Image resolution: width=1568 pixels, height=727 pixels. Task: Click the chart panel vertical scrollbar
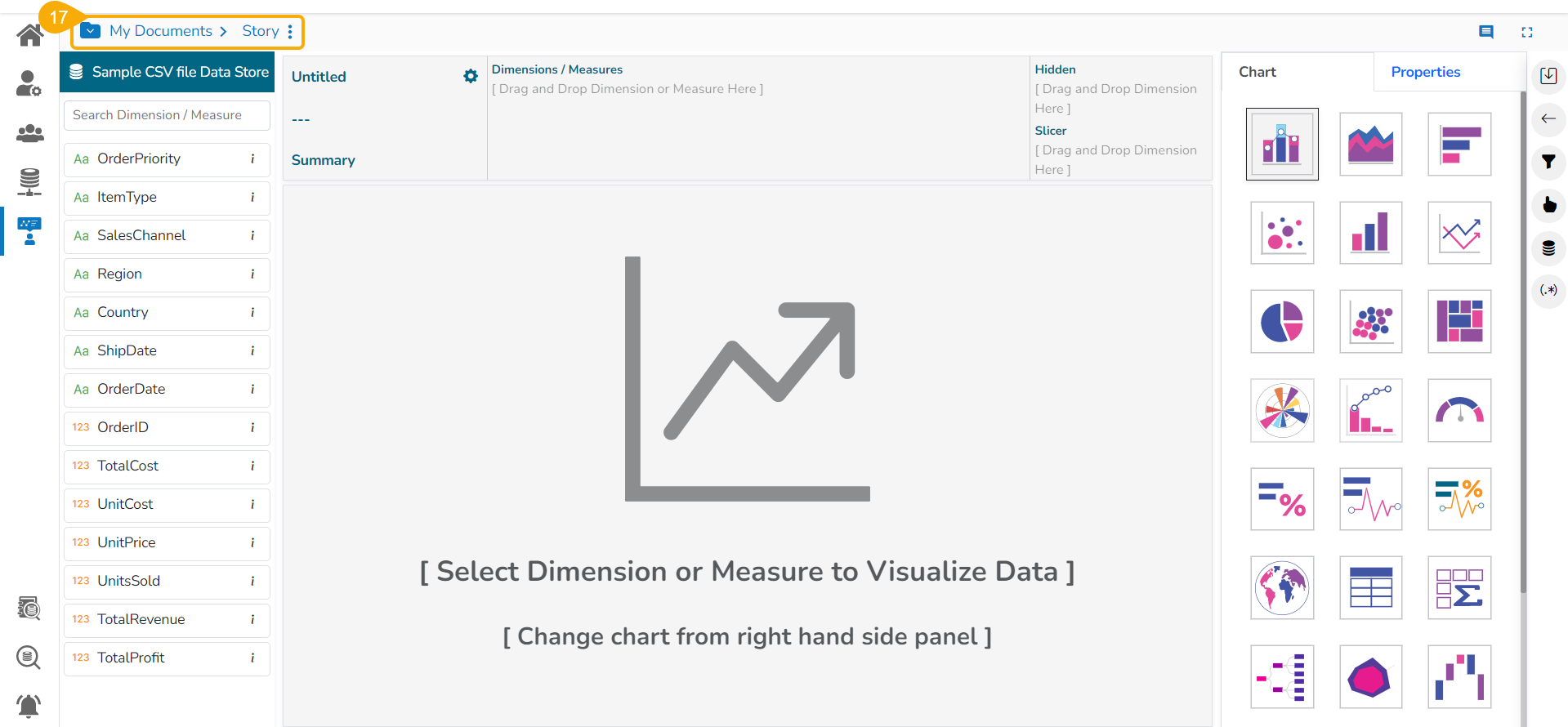point(1522,343)
